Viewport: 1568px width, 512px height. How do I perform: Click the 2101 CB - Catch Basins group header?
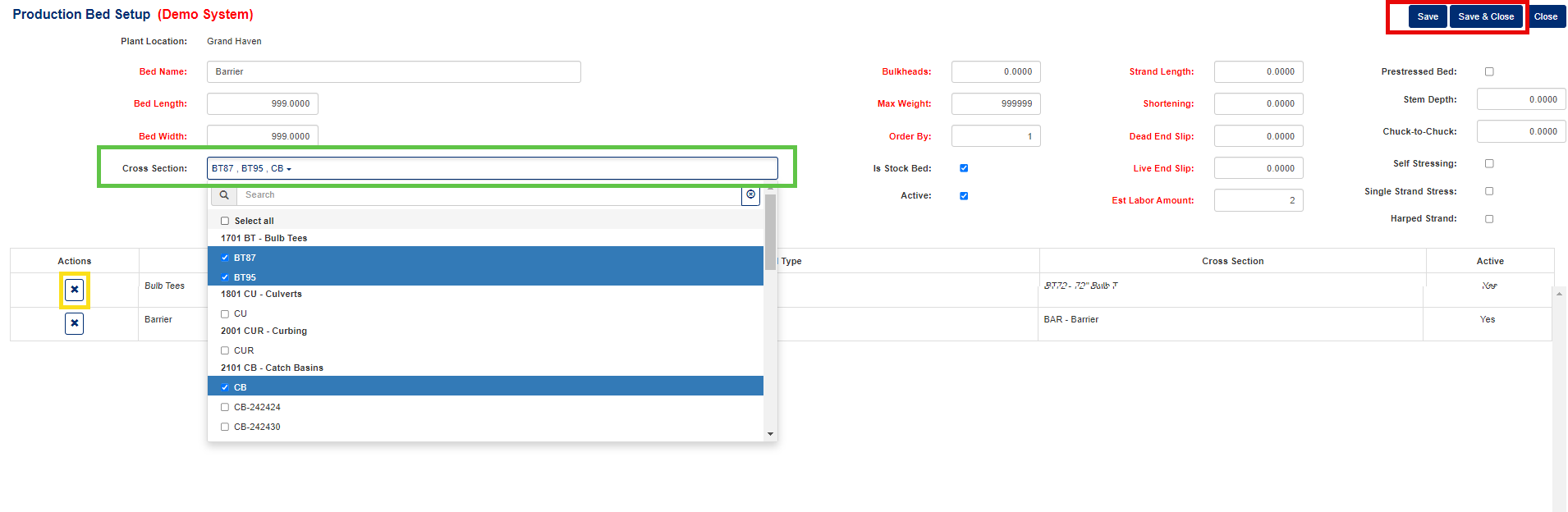[x=272, y=368]
